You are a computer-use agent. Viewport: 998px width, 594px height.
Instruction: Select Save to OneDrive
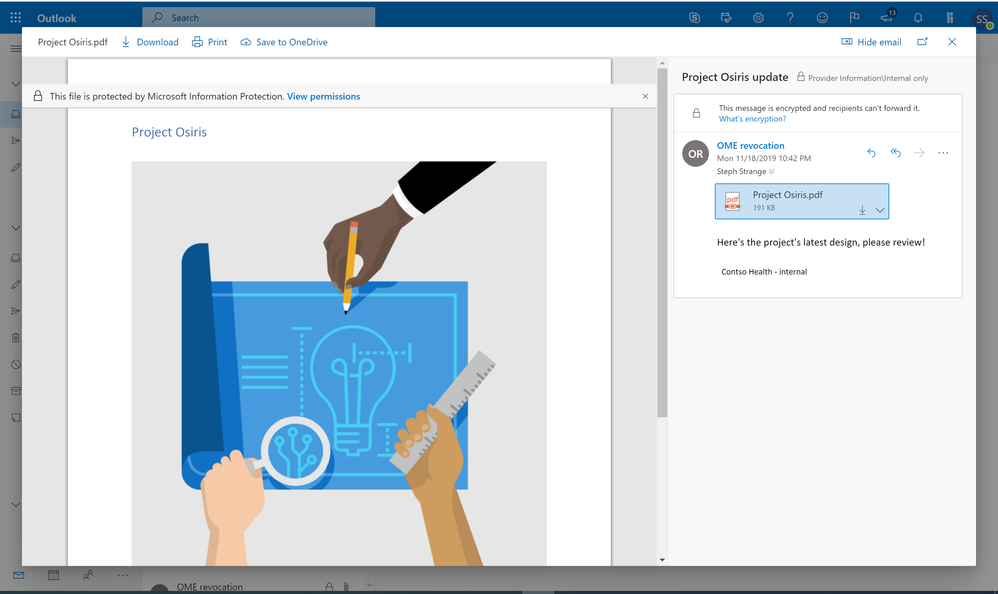(284, 42)
